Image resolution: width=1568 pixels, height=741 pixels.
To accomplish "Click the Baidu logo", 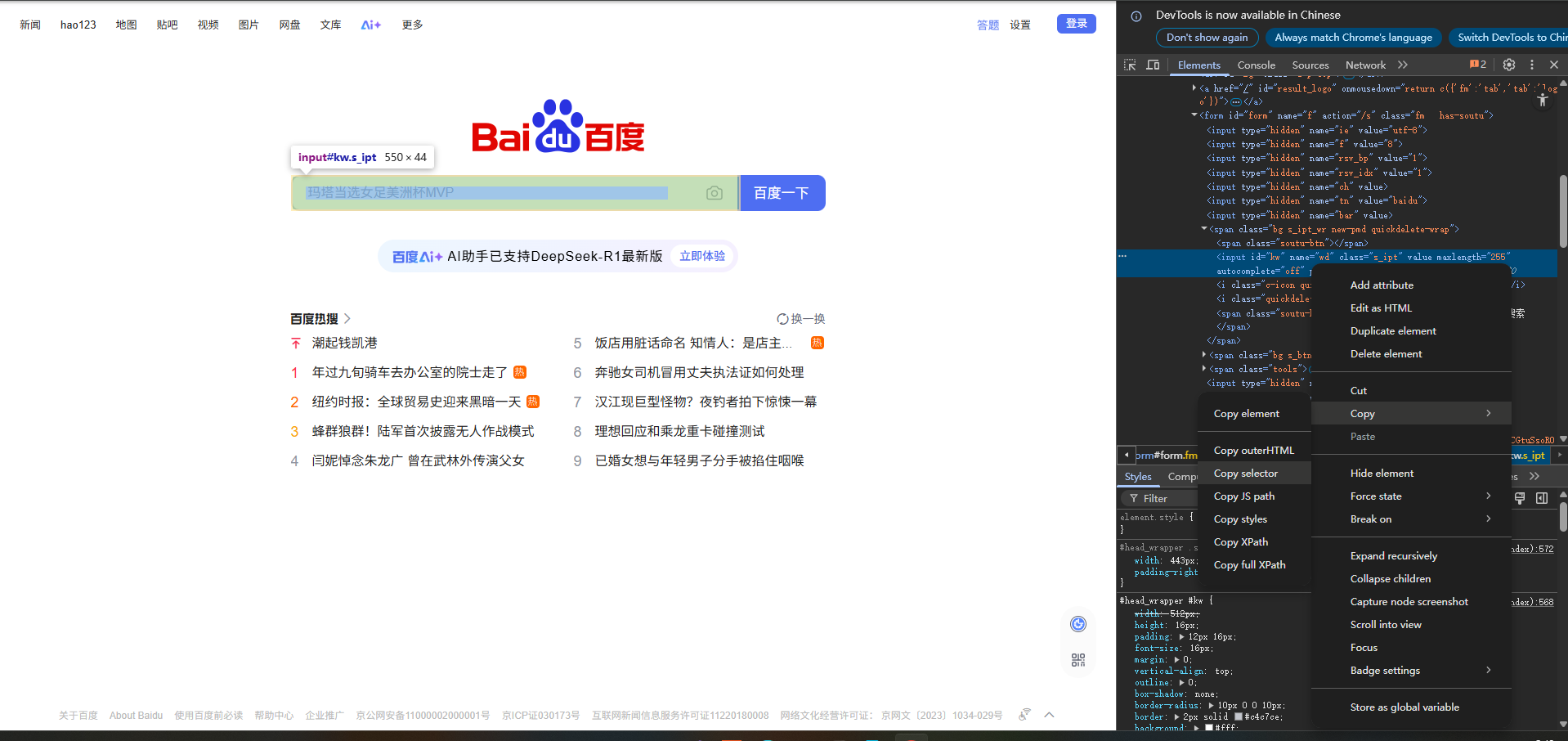I will click(x=558, y=127).
